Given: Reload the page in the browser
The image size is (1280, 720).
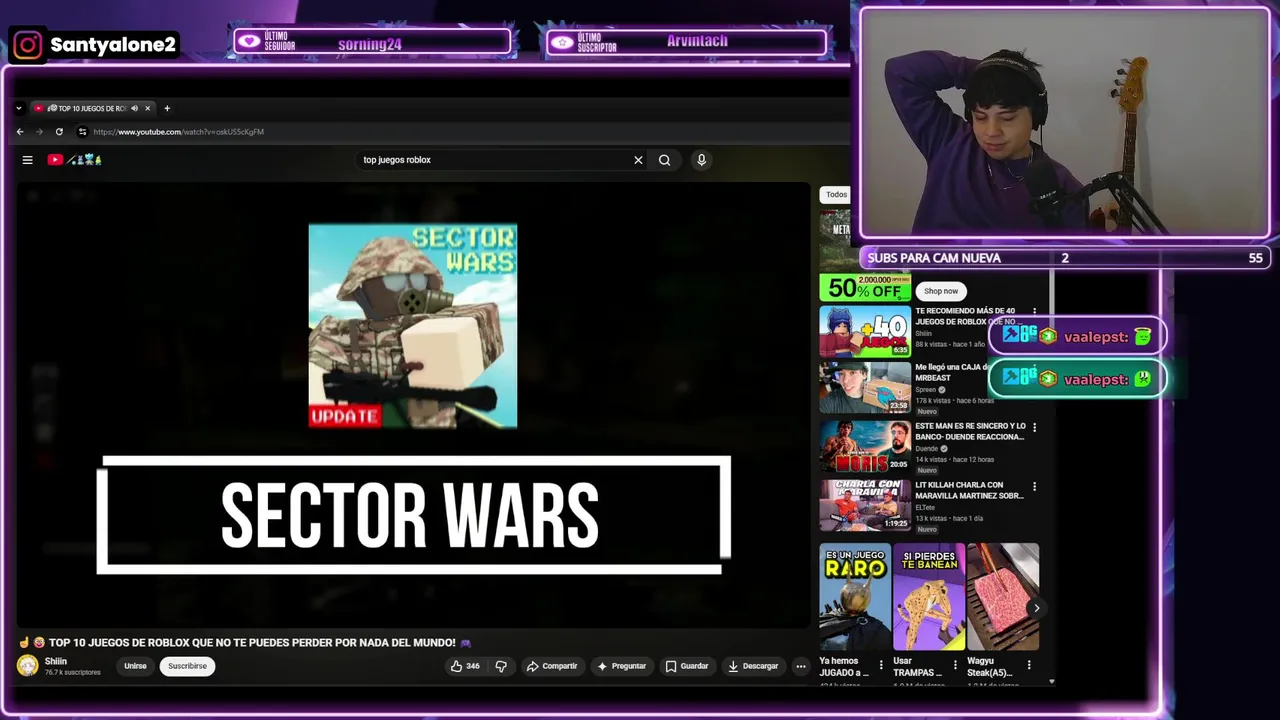Looking at the screenshot, I should (59, 132).
